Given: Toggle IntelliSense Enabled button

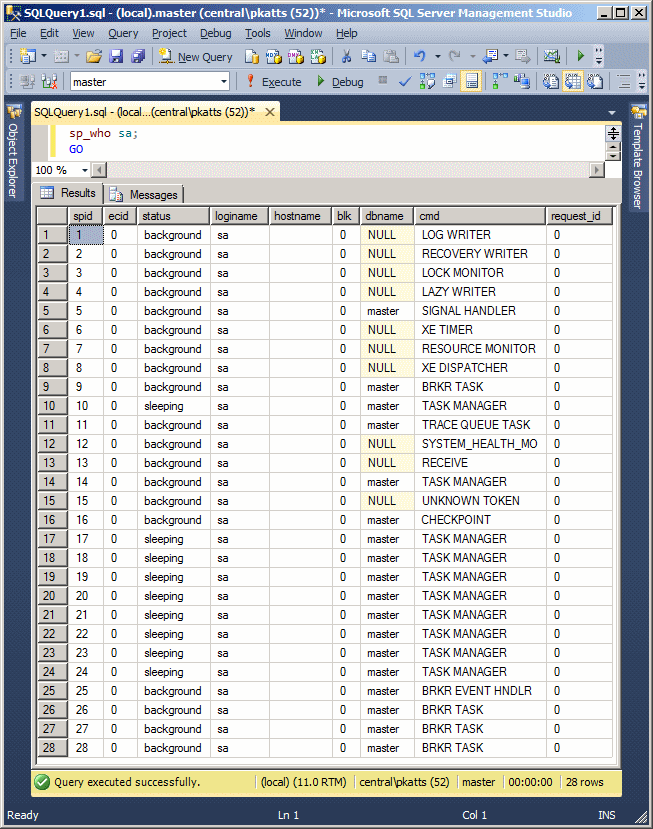Looking at the screenshot, I should click(471, 82).
